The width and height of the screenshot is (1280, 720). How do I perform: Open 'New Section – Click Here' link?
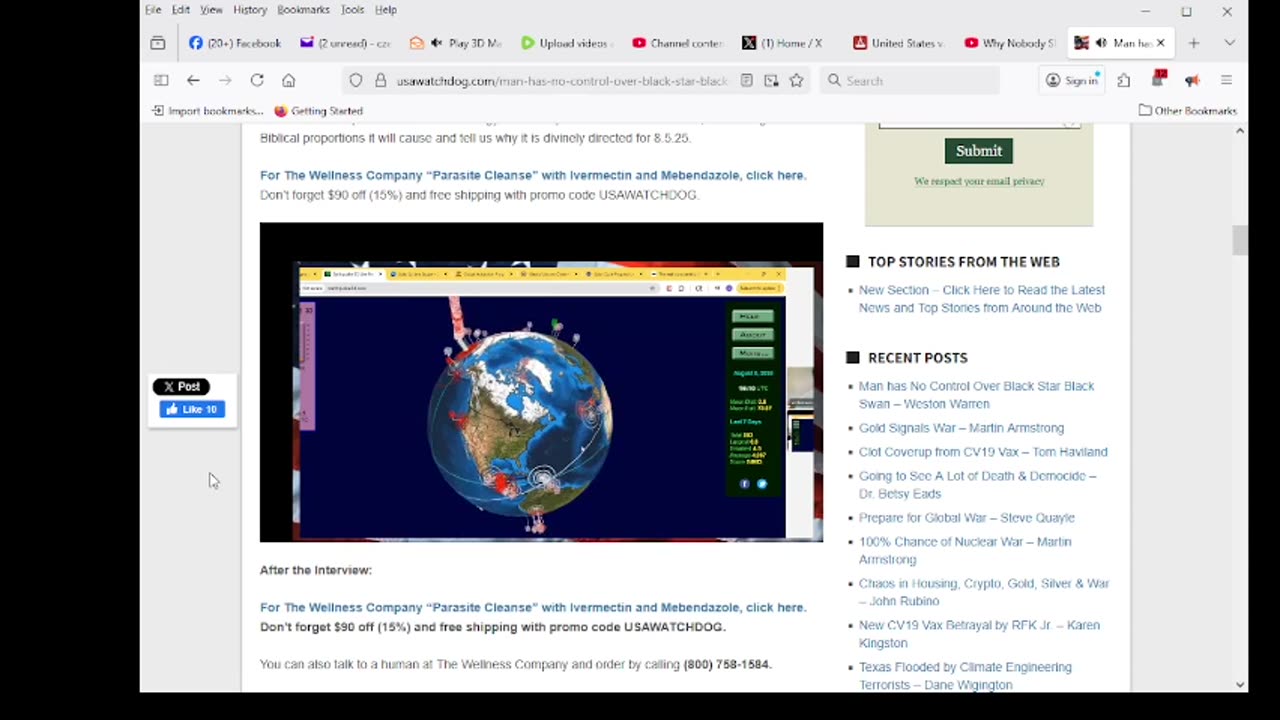(981, 299)
